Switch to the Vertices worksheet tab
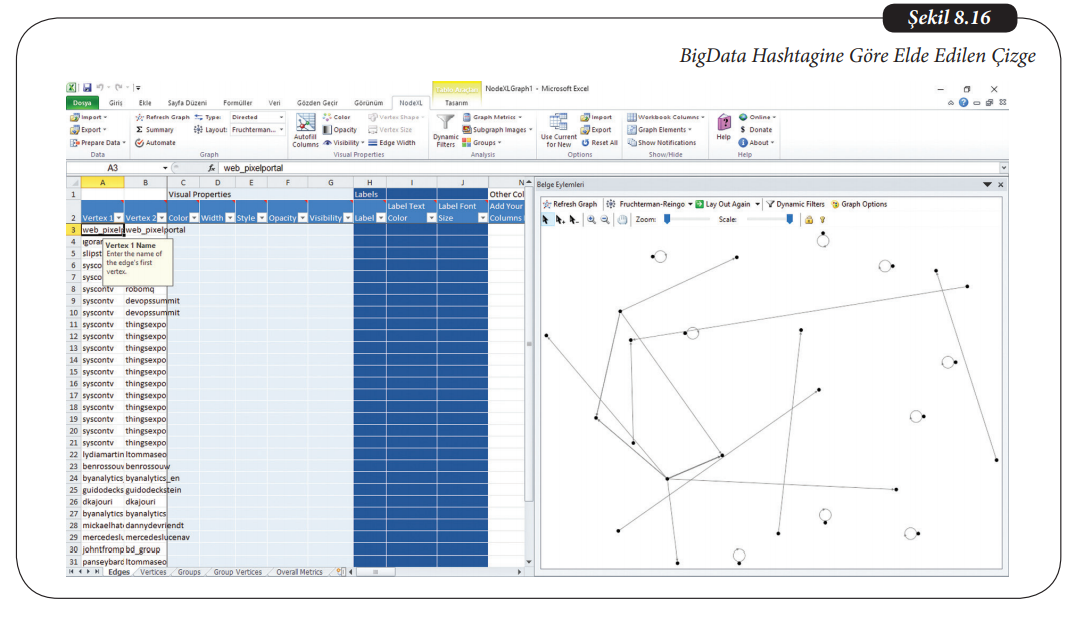Viewport: 1074px width, 621px height. point(153,572)
